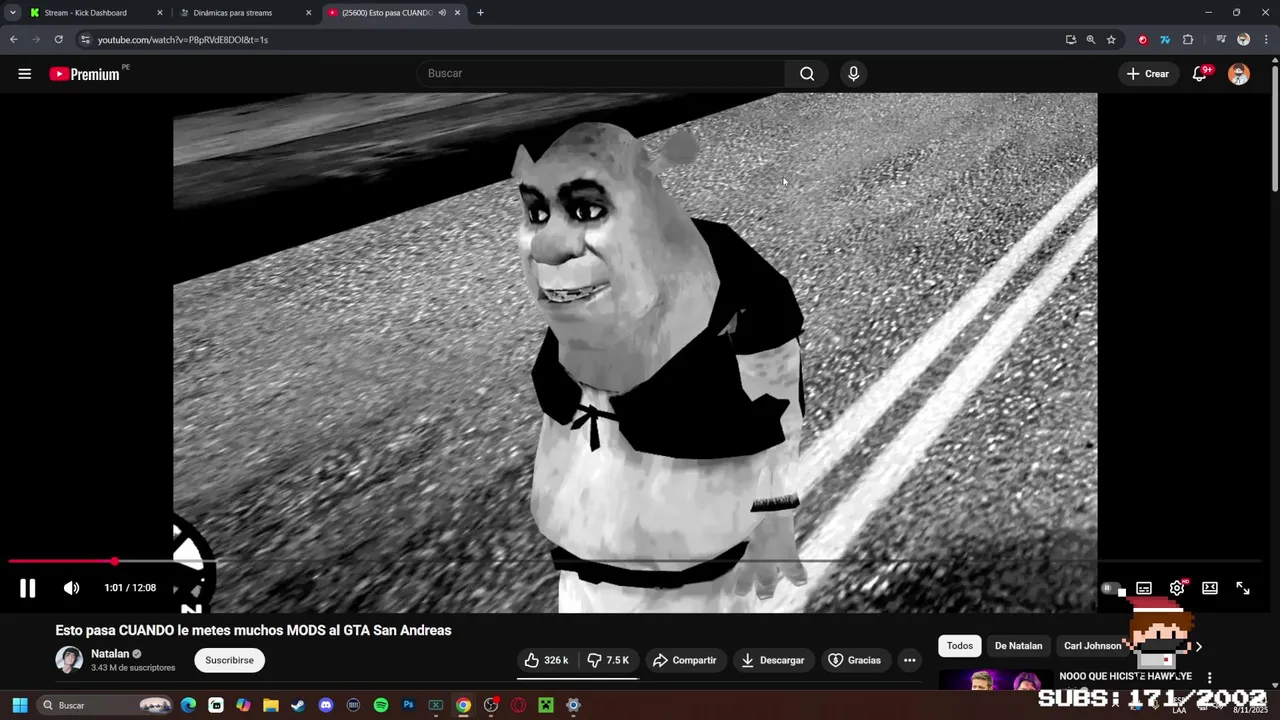This screenshot has width=1280, height=720.
Task: Go back in browser history
Action: pyautogui.click(x=13, y=39)
